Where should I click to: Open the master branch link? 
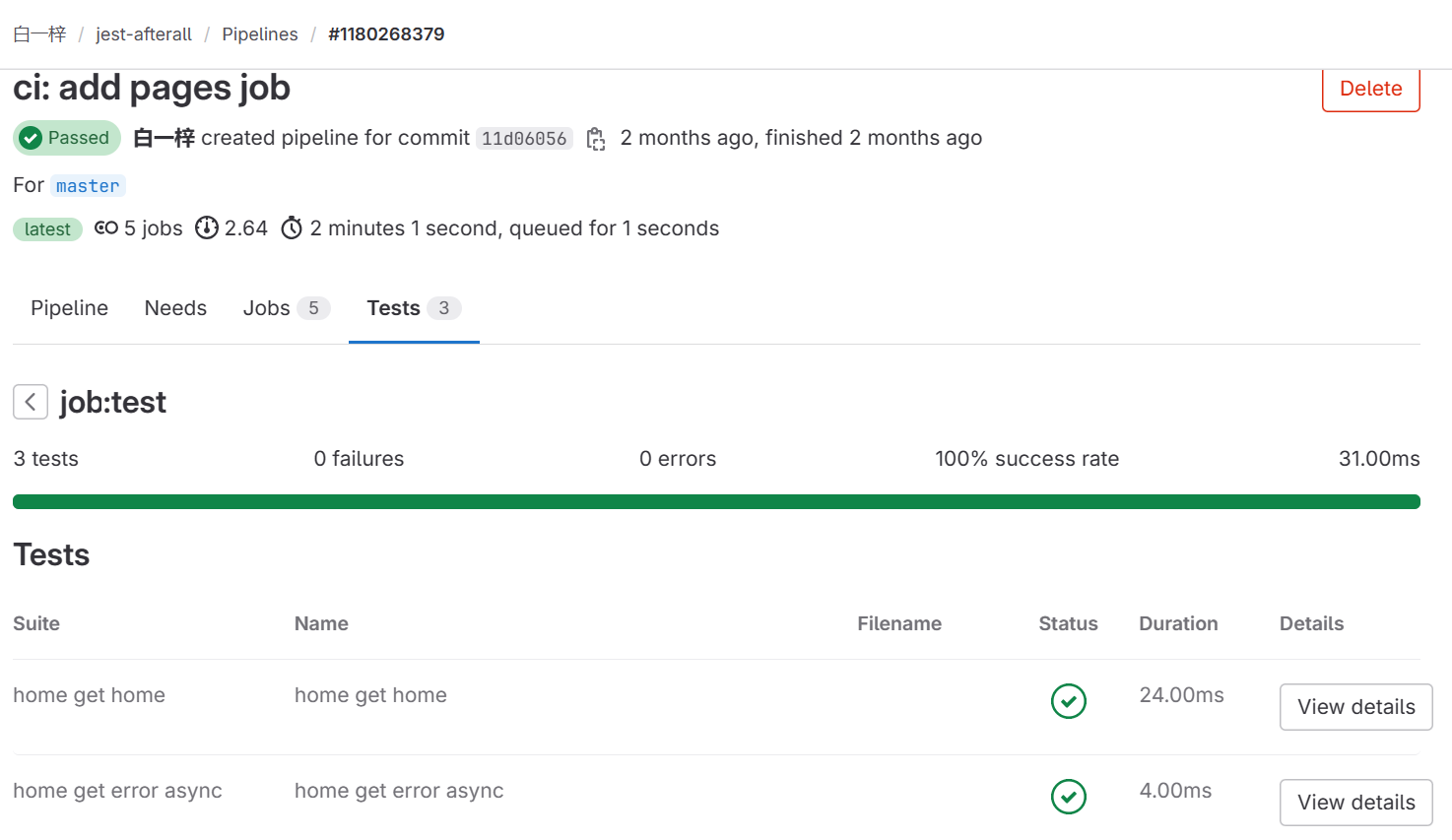(x=88, y=186)
